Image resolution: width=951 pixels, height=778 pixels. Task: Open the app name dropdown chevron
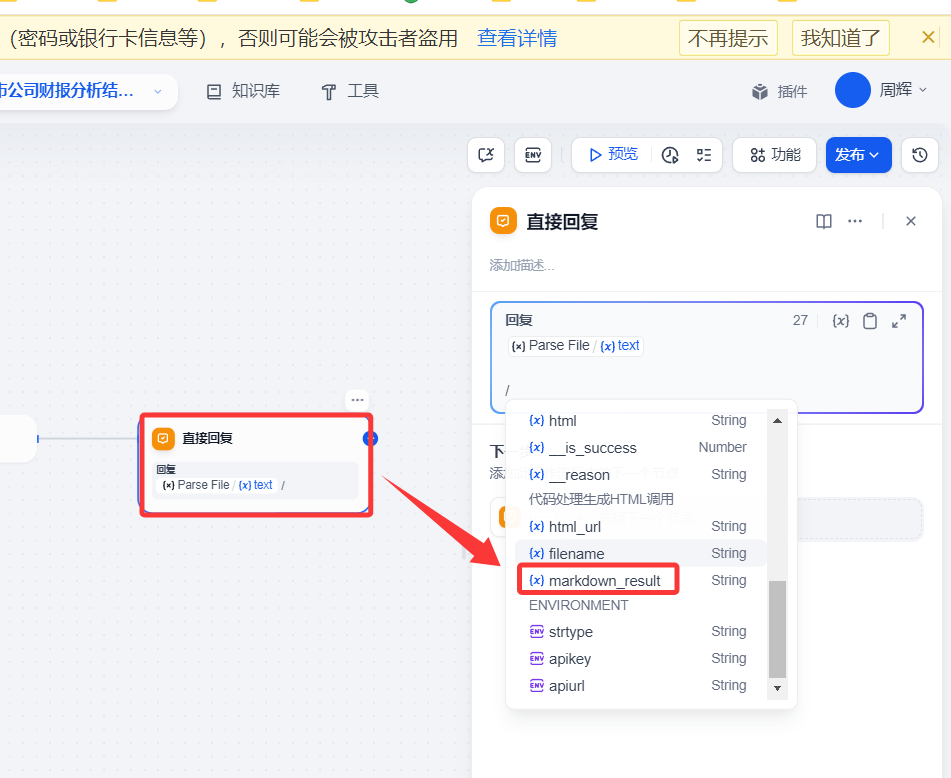[158, 92]
